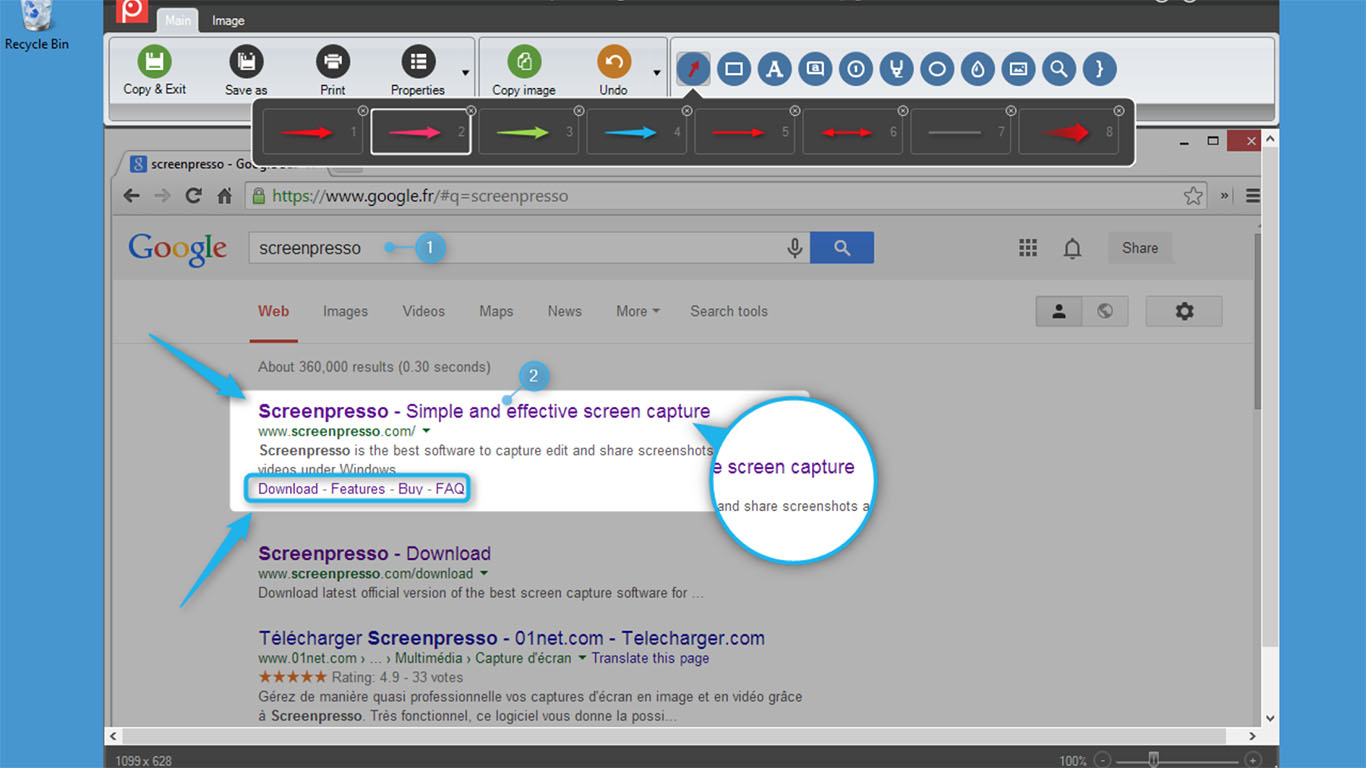Open Search tools

pyautogui.click(x=729, y=311)
